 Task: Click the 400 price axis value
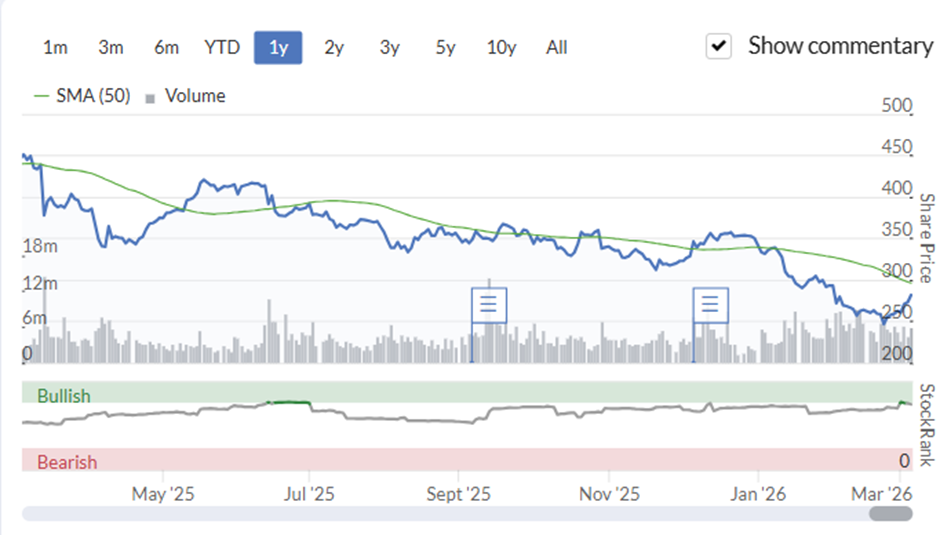click(897, 188)
